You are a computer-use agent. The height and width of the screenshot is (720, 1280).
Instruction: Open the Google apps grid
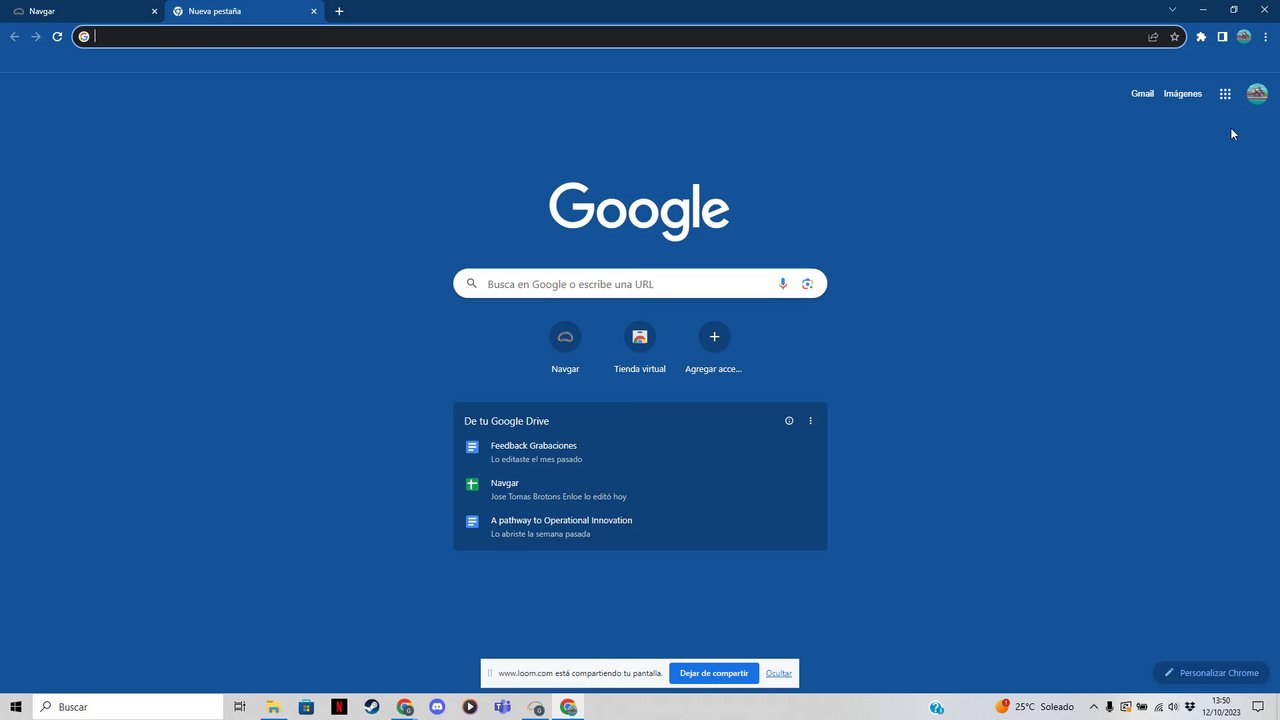point(1225,94)
